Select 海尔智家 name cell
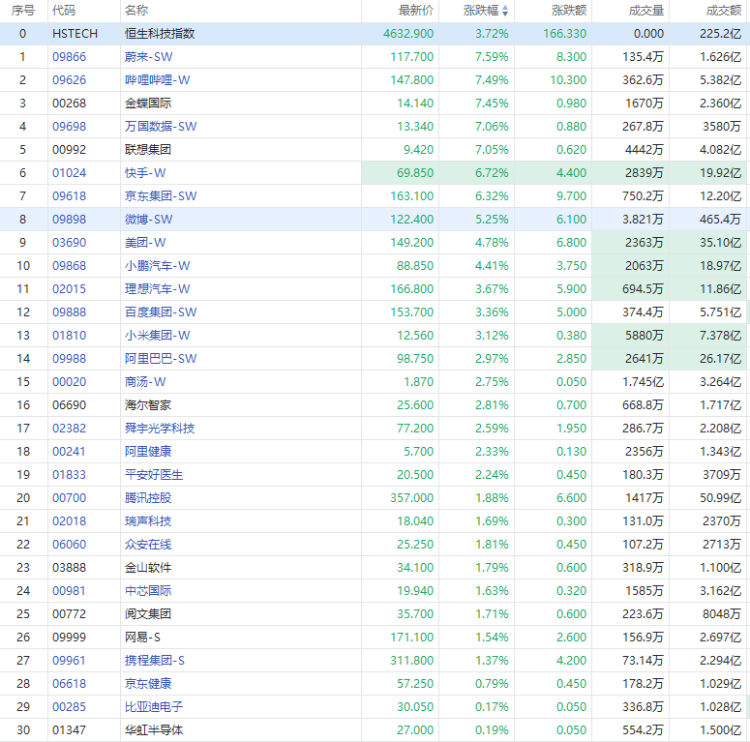Viewport: 750px width, 742px height. click(x=148, y=405)
